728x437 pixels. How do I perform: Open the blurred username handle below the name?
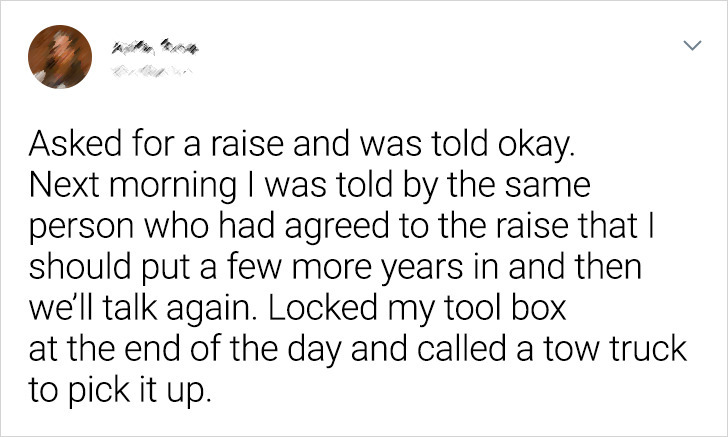coord(151,71)
